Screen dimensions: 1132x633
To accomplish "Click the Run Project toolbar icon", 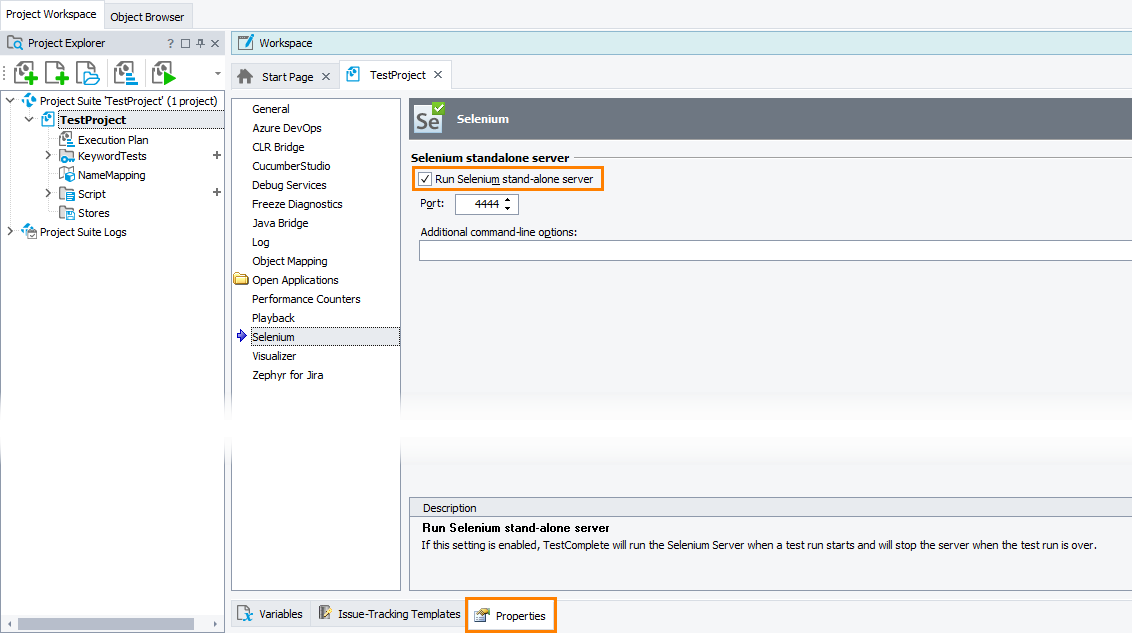I will [163, 73].
